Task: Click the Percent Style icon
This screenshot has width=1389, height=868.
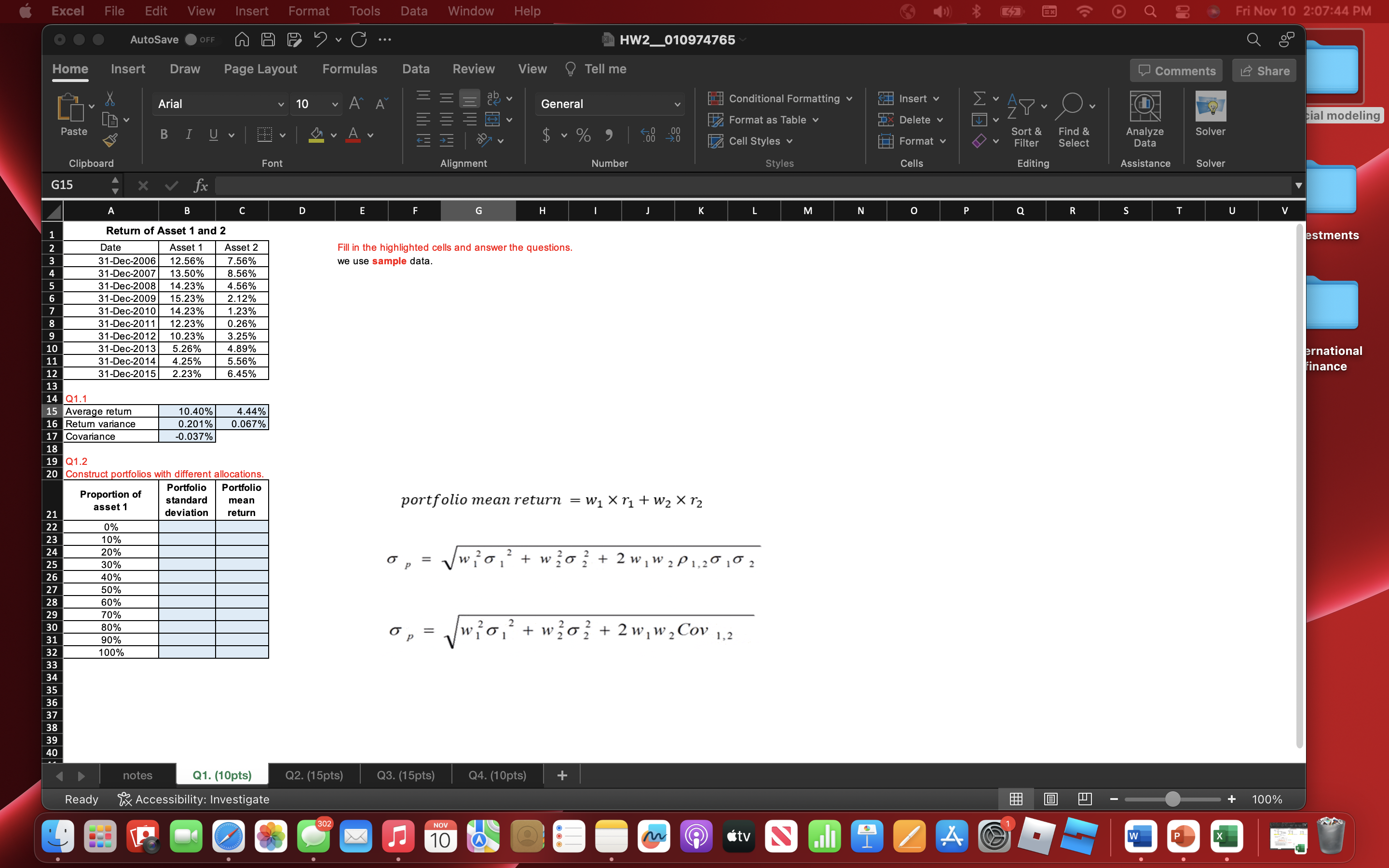Action: point(583,136)
